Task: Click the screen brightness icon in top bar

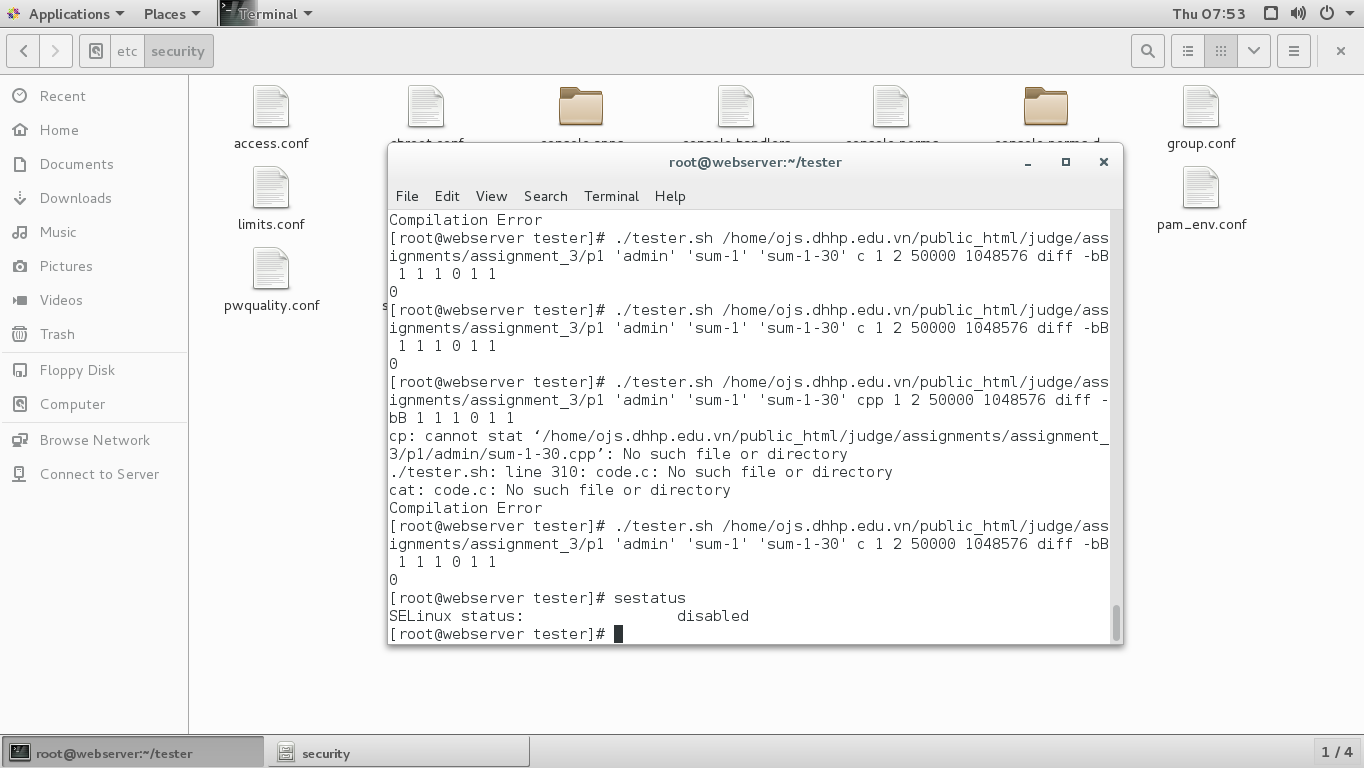Action: tap(1271, 13)
